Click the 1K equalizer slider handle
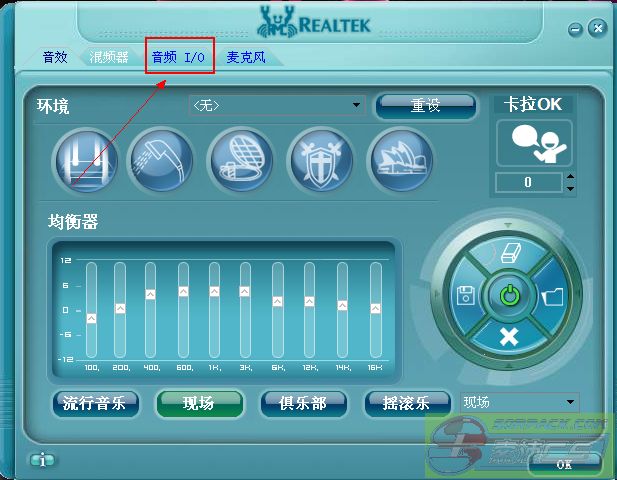 point(214,292)
